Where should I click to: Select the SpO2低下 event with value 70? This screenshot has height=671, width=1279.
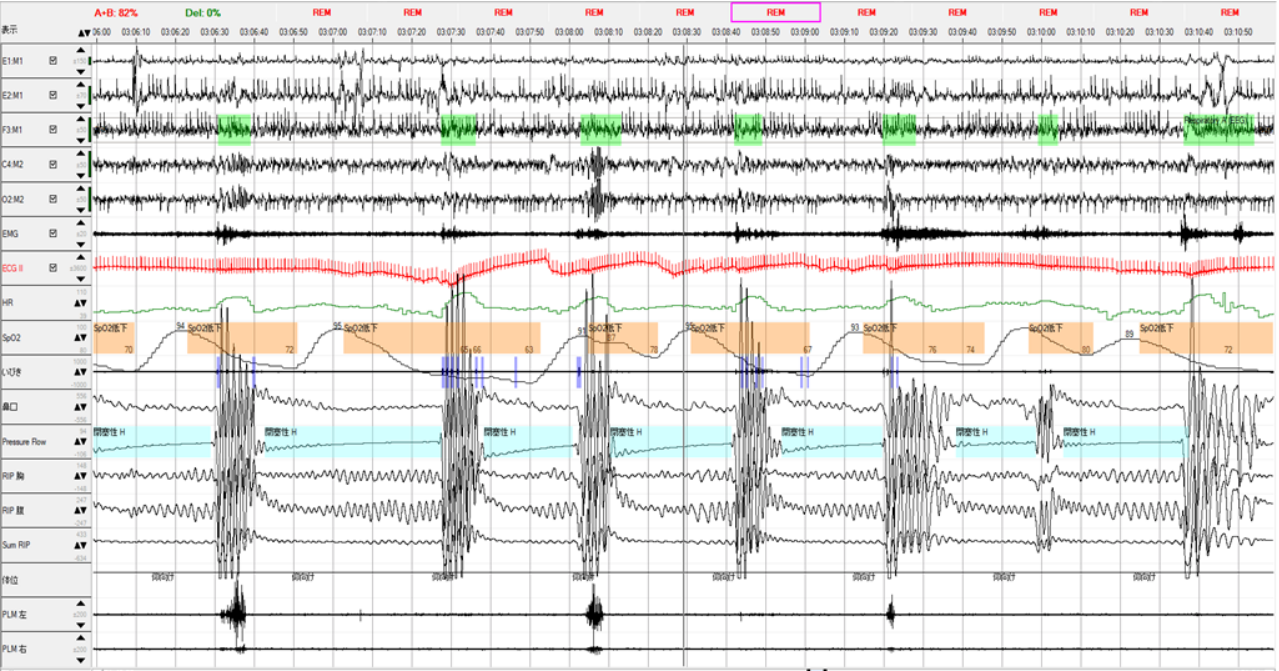114,338
